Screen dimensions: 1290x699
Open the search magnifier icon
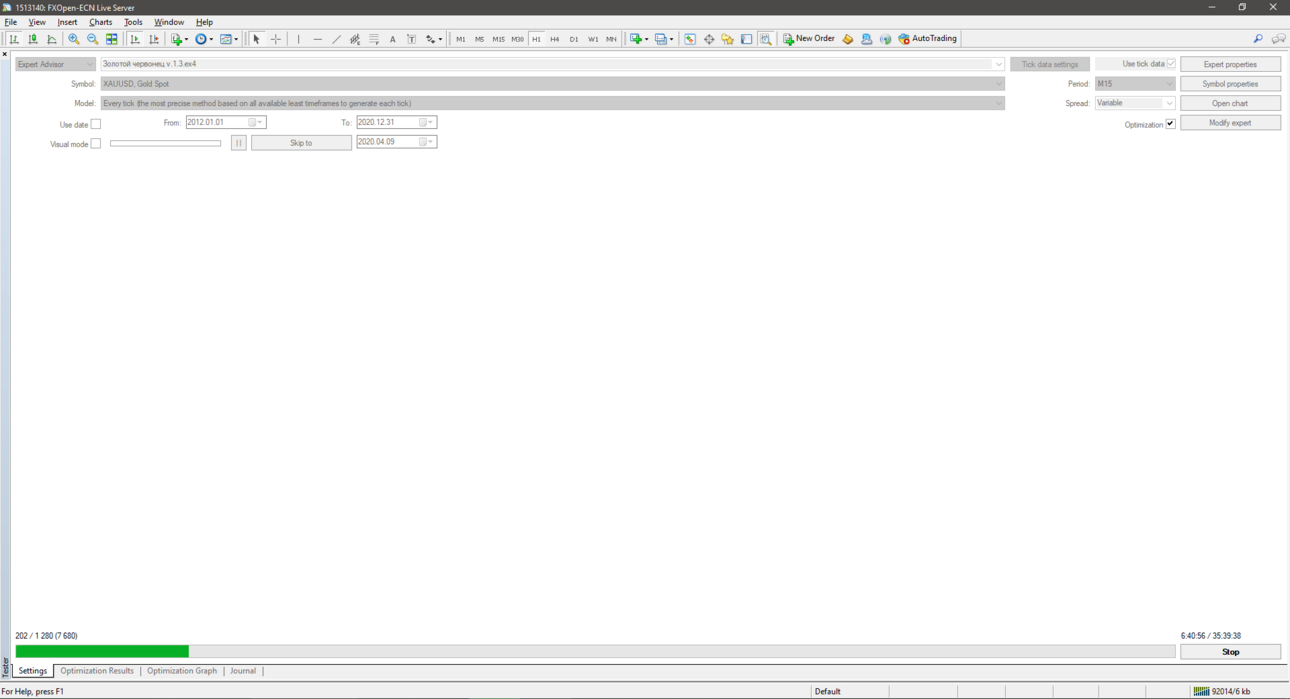(x=1258, y=39)
